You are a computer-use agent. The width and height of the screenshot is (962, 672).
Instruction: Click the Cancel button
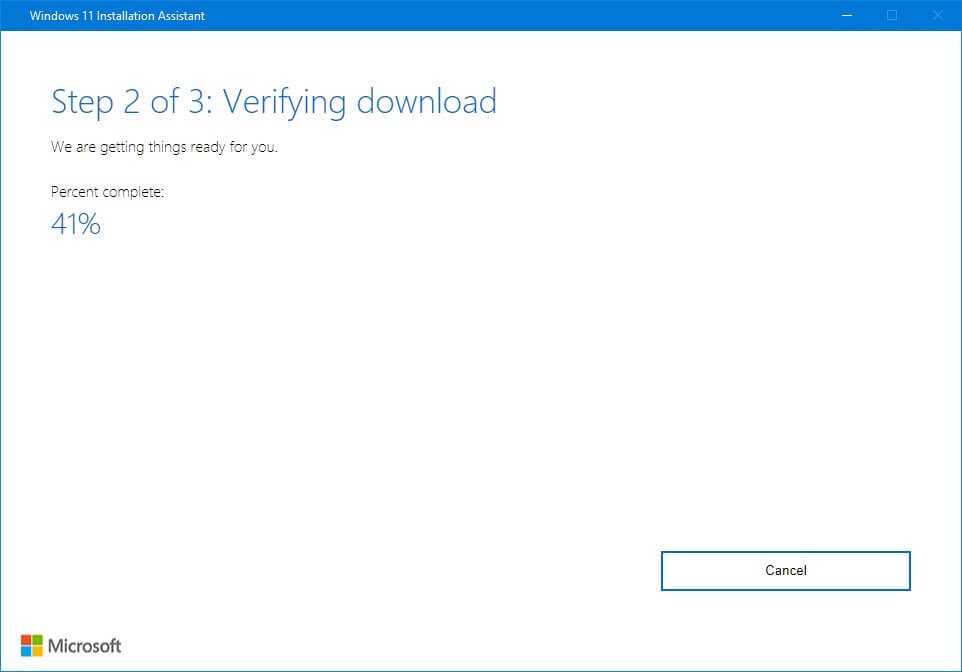(785, 570)
